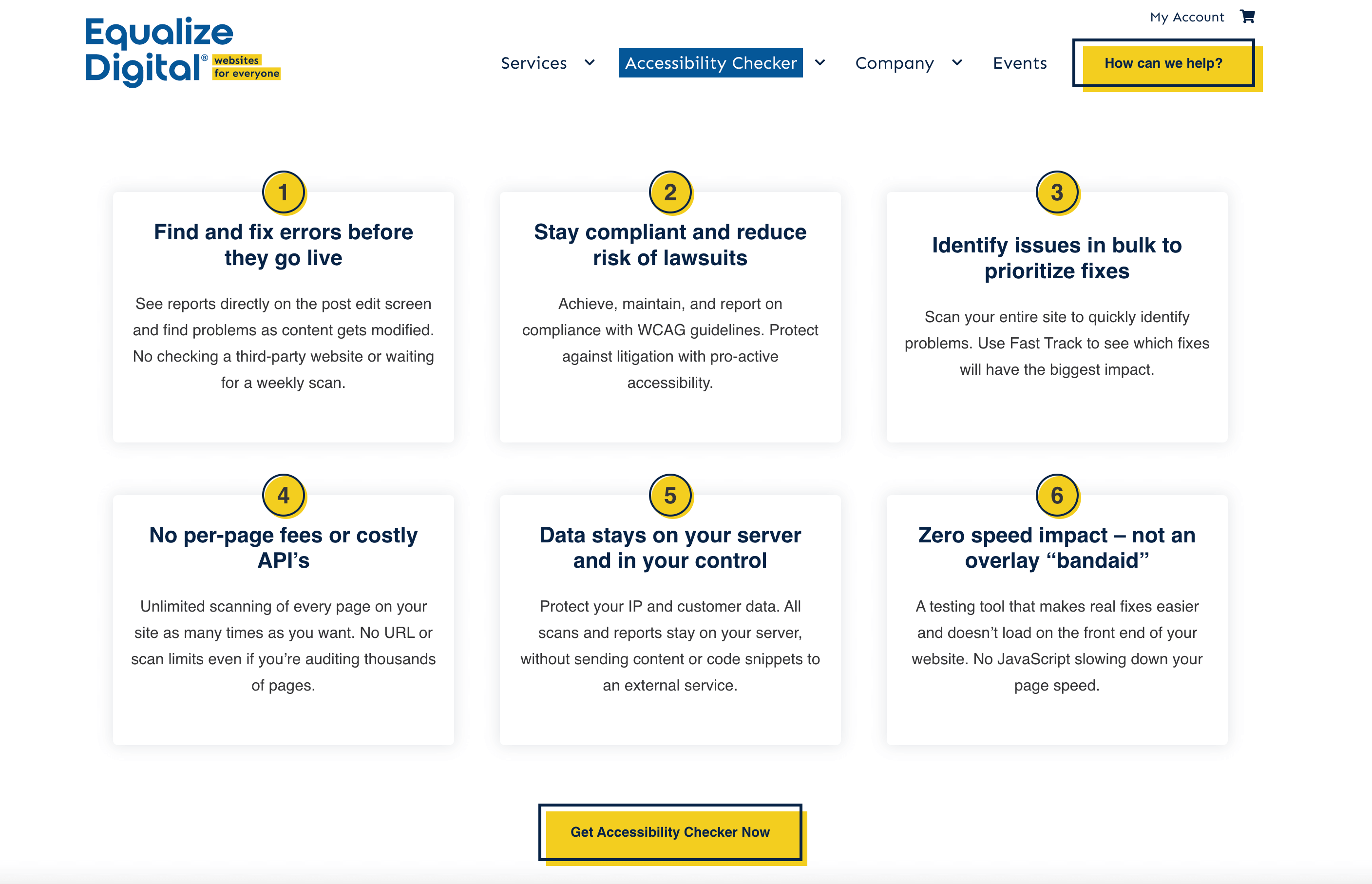
Task: Open the Accessibility Checker menu item
Action: point(710,62)
